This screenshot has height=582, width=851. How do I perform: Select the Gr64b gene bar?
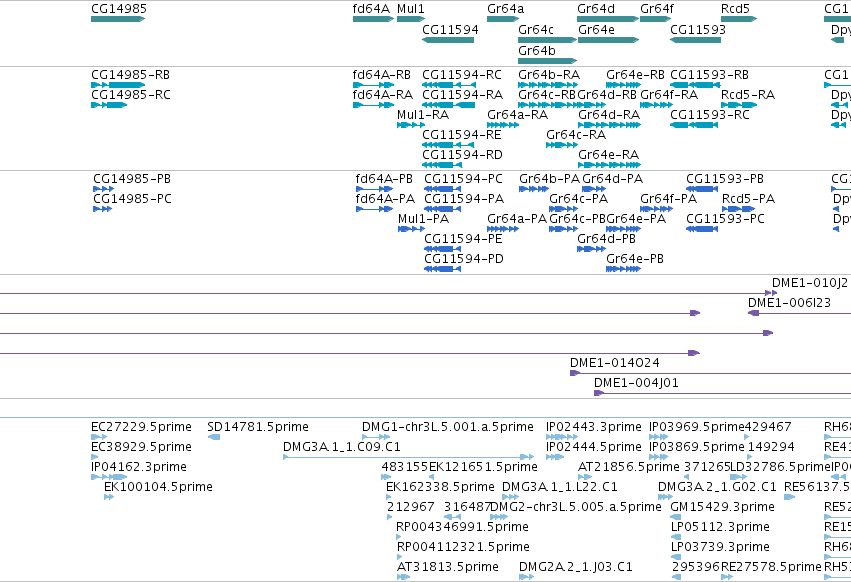[548, 60]
